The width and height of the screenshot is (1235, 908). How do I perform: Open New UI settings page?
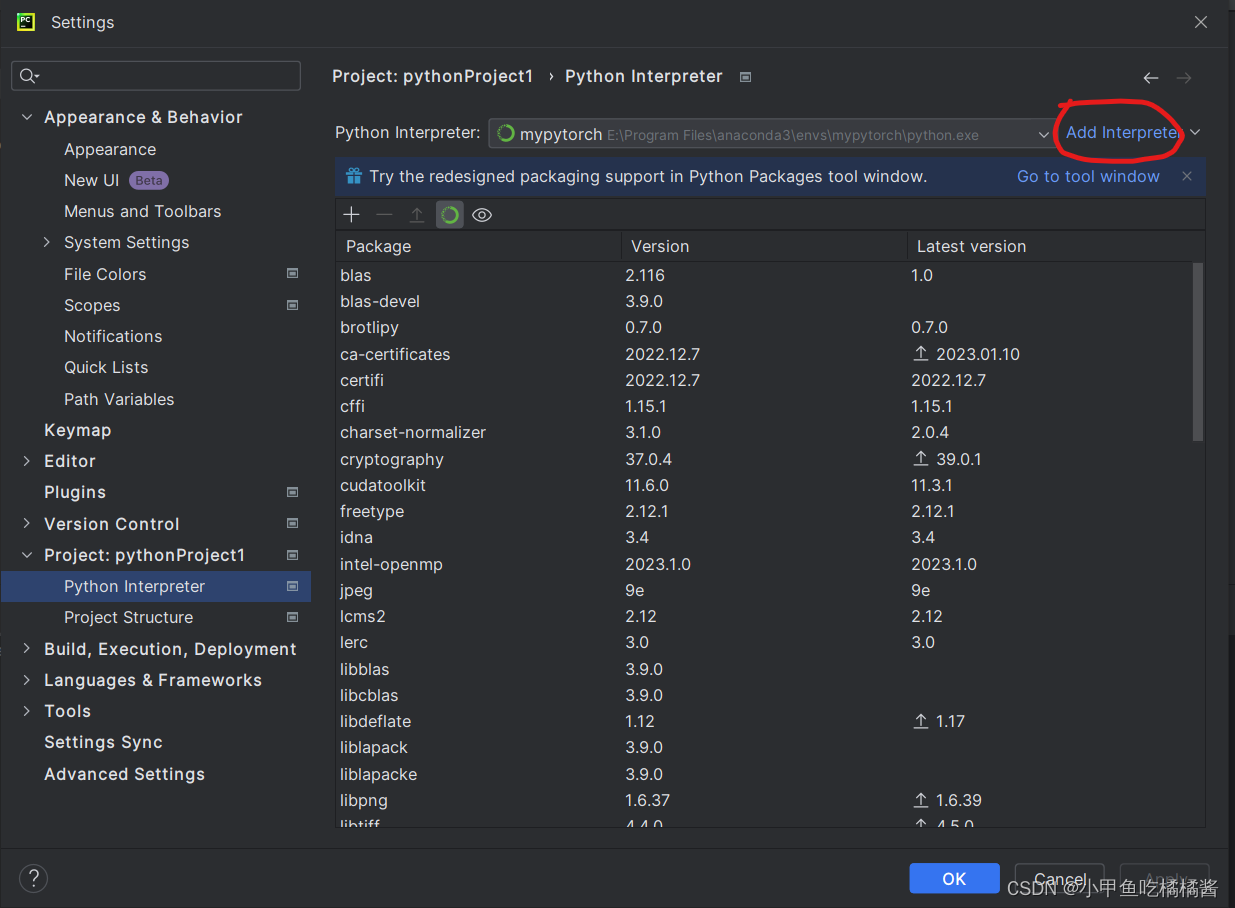[x=91, y=180]
